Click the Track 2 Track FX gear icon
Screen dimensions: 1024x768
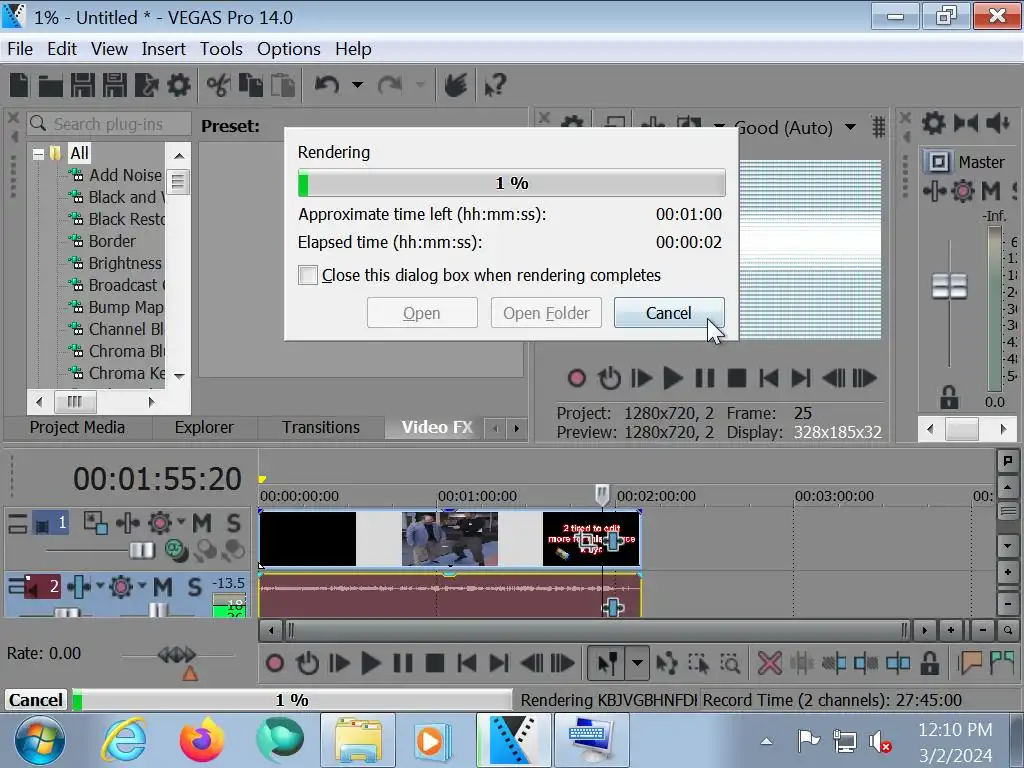pyautogui.click(x=121, y=586)
